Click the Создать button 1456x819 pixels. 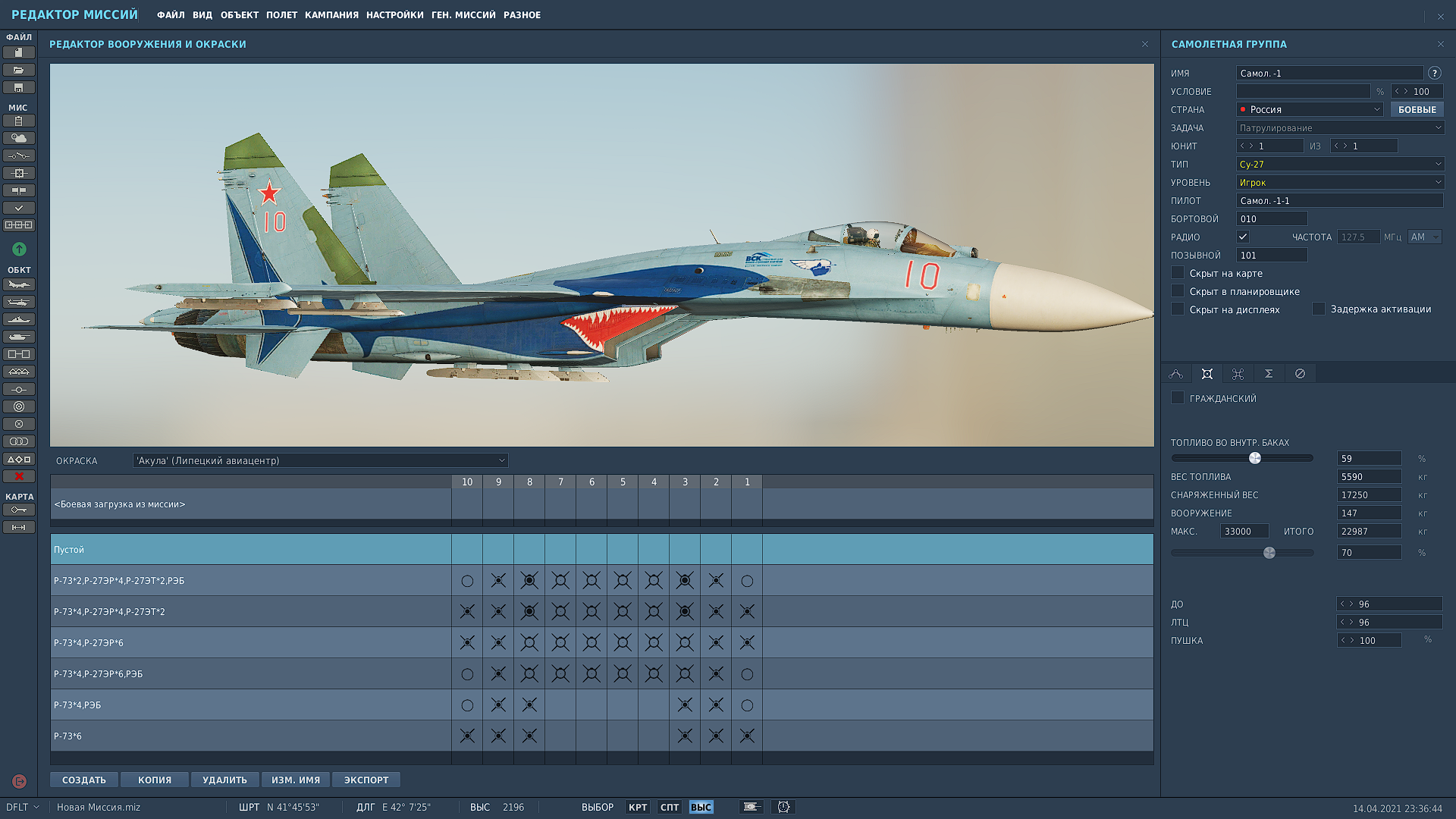point(84,780)
